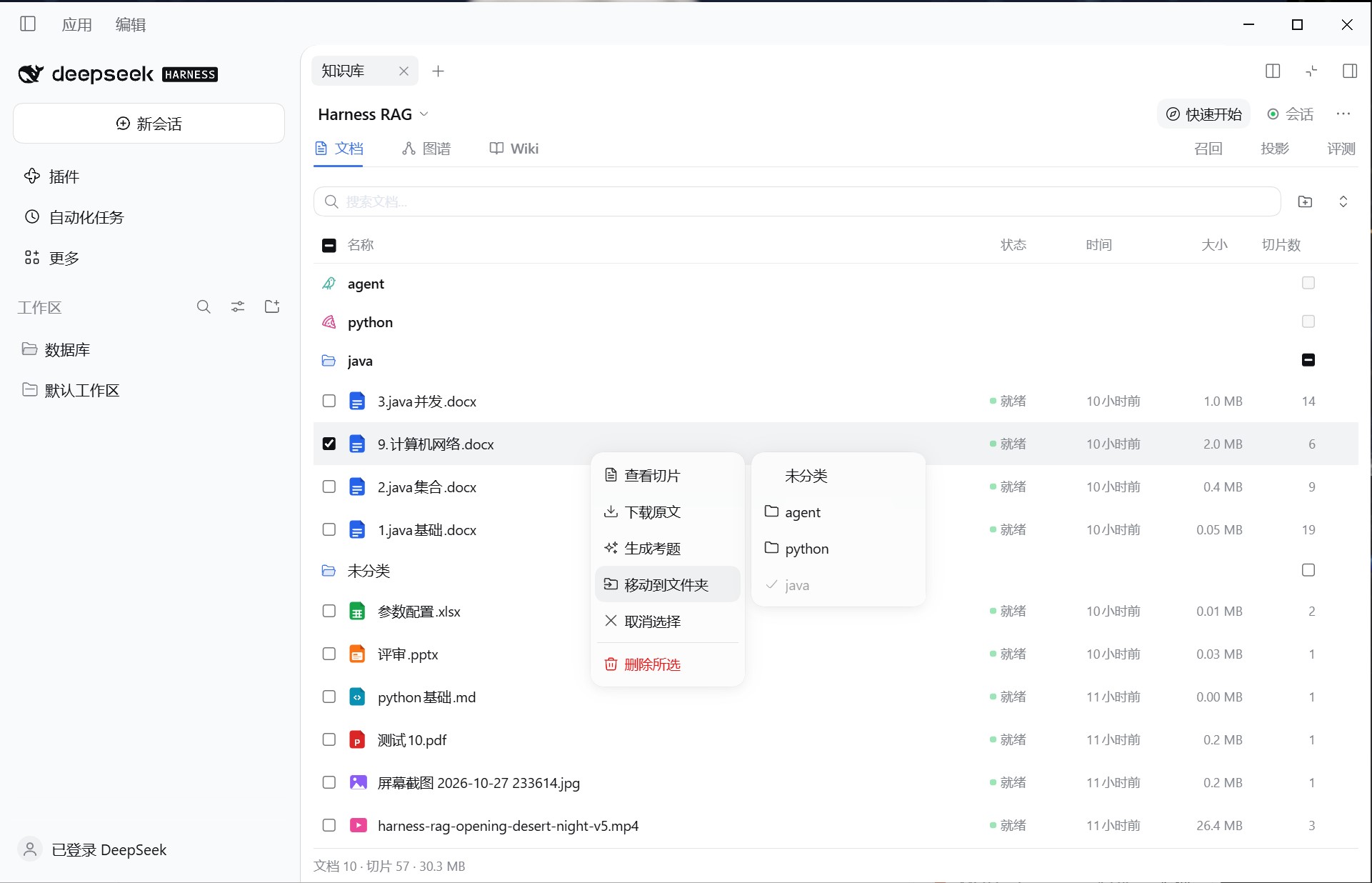Choose 删除所选 in context menu
This screenshot has height=883, width=1372.
668,664
